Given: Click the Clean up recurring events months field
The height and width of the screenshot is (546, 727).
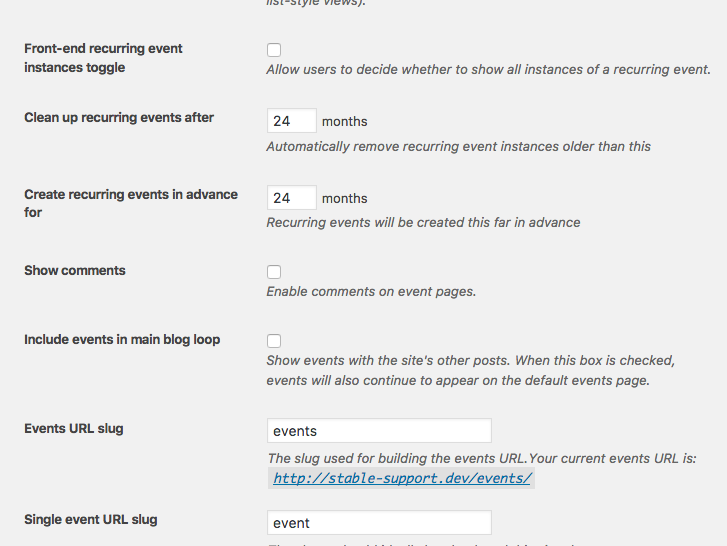Looking at the screenshot, I should click(292, 121).
